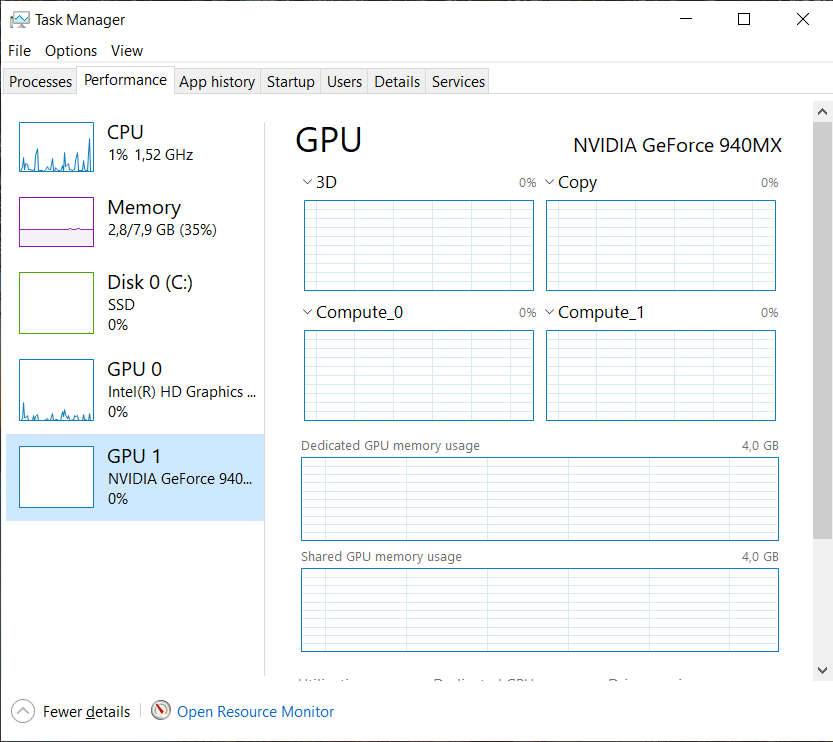
Task: Click the CPU usage graph thumbnail
Action: [56, 148]
